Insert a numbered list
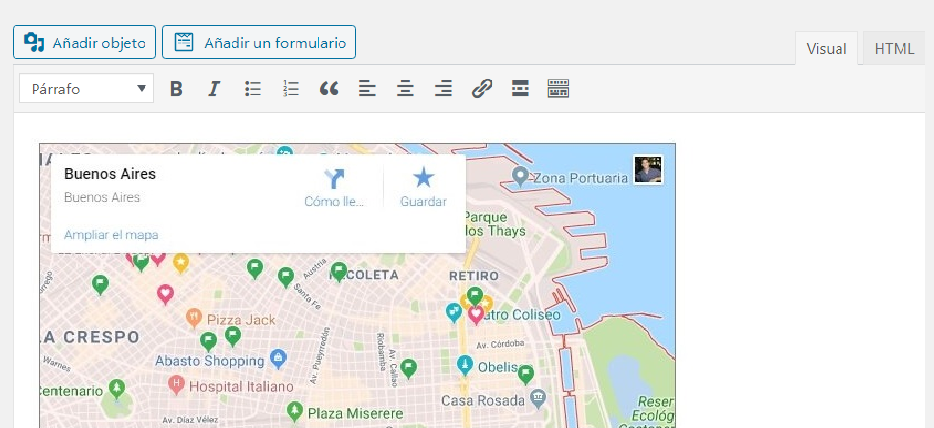934x428 pixels. coord(291,89)
